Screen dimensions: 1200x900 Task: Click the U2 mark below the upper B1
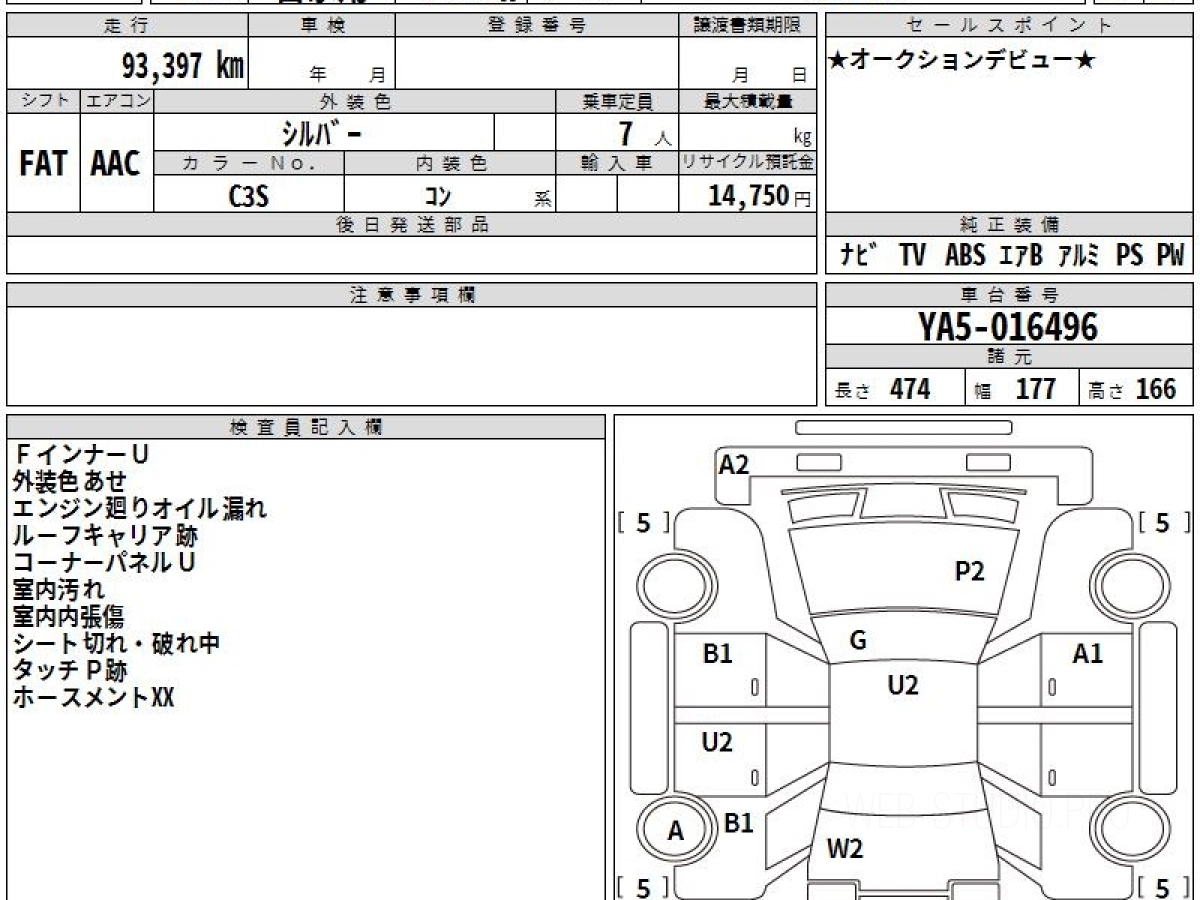click(x=717, y=742)
